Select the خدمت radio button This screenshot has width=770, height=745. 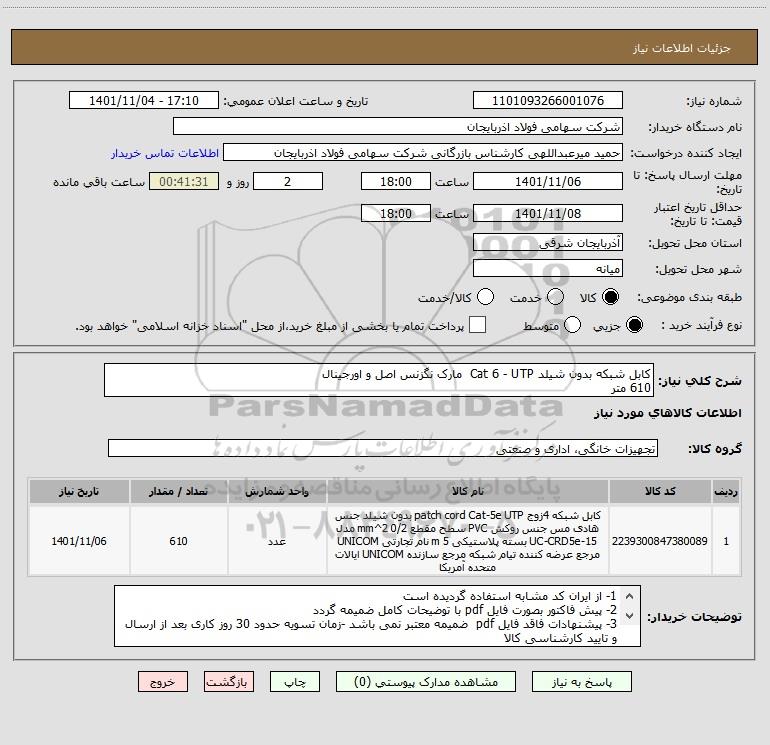[x=555, y=297]
